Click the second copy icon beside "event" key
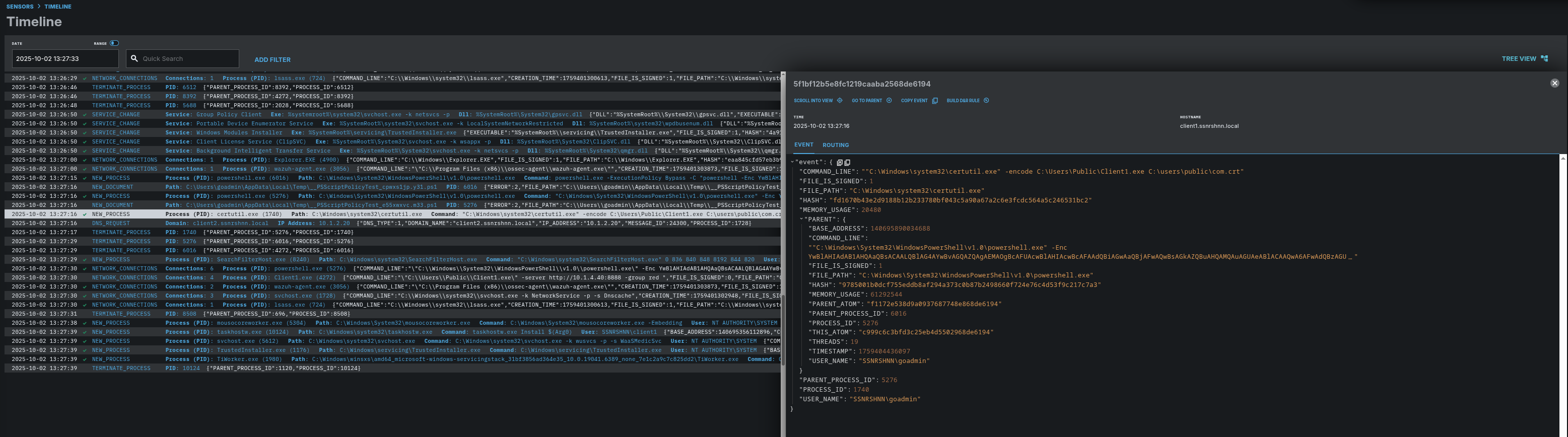 pos(847,163)
